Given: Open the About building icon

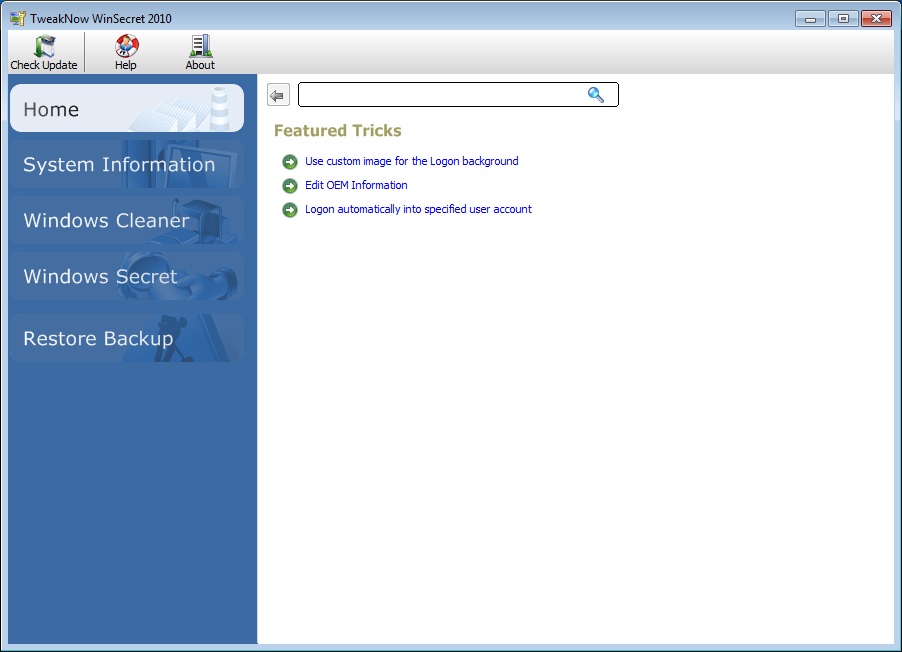Looking at the screenshot, I should pos(200,46).
